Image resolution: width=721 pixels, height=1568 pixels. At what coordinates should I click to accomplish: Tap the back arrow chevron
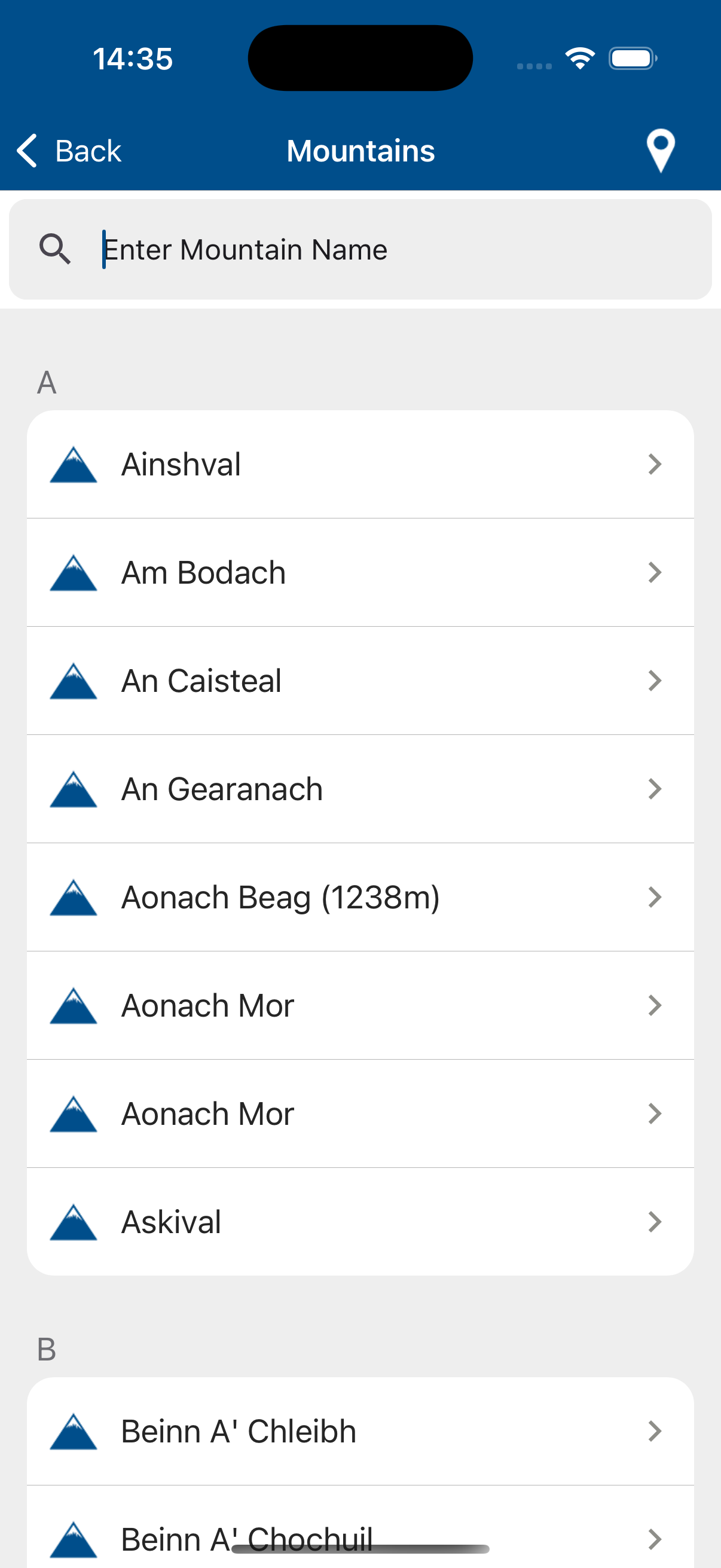tap(28, 150)
